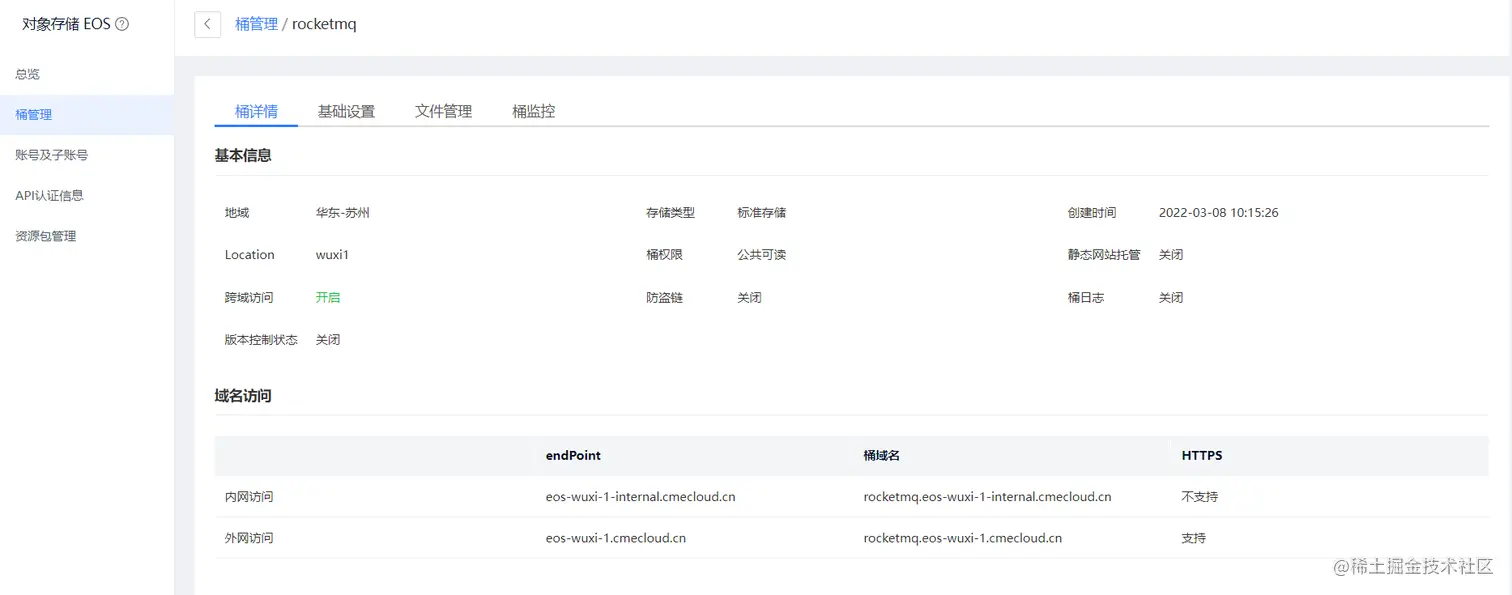Click the 版本控制状态 value 关闭
Viewport: 1512px width, 595px height.
point(328,340)
